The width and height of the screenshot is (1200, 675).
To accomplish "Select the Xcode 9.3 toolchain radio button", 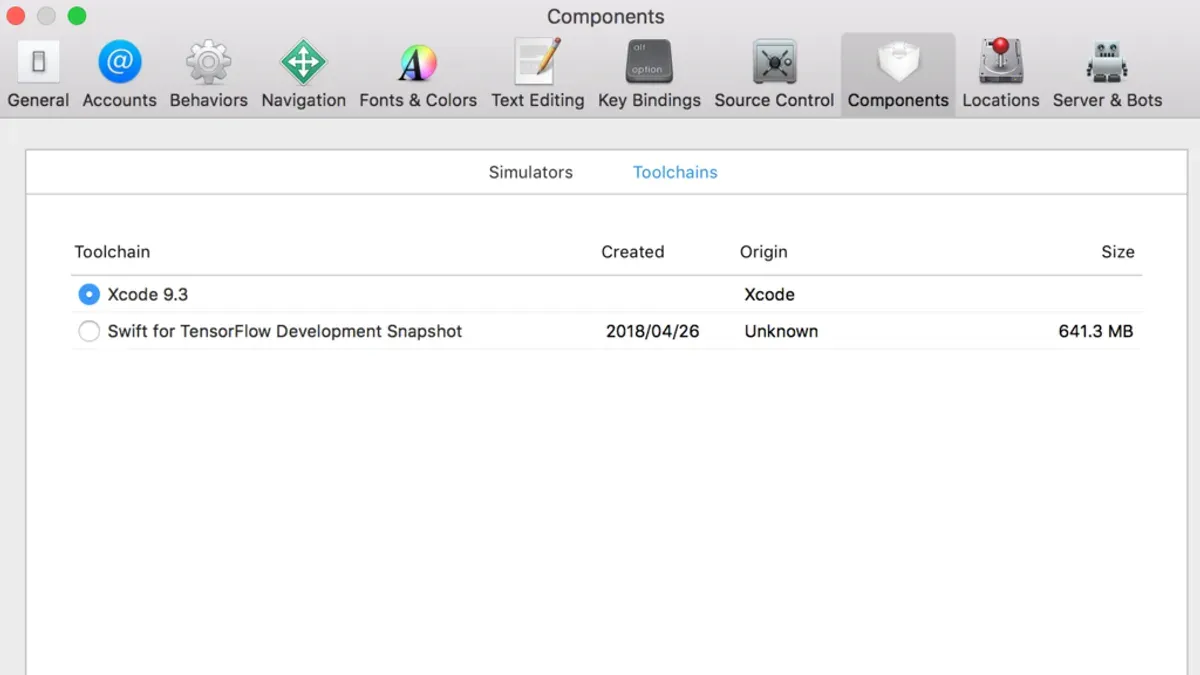I will 89,295.
